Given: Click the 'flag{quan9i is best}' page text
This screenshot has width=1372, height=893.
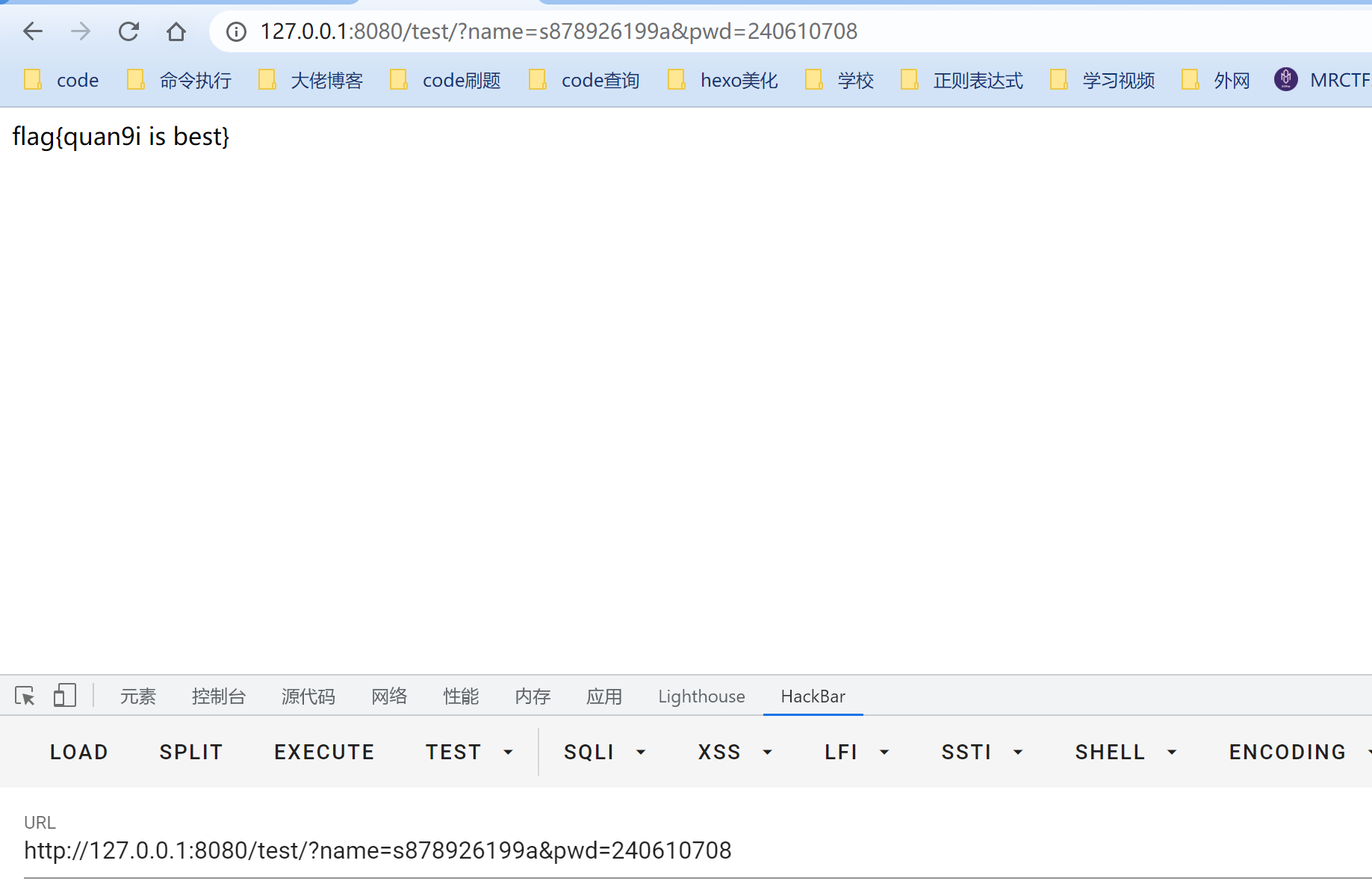Looking at the screenshot, I should [x=121, y=136].
